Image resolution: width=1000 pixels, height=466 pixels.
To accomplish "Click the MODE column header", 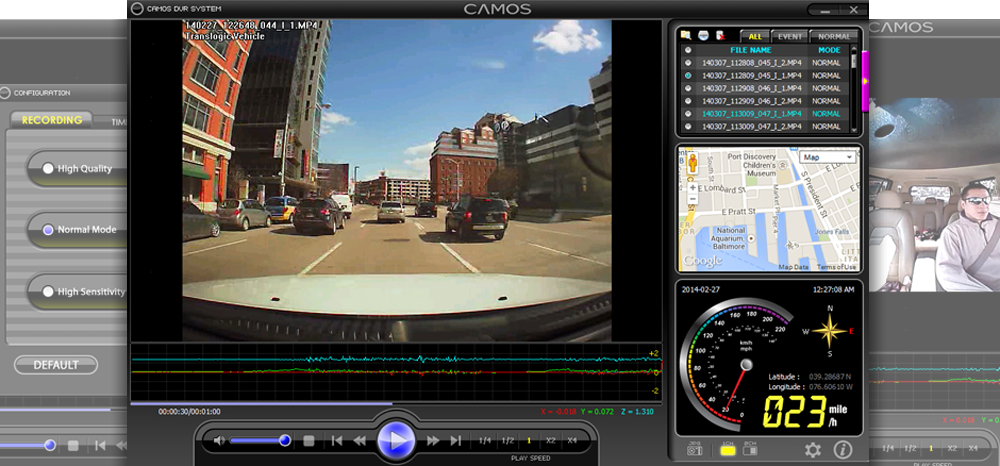I will pos(829,50).
